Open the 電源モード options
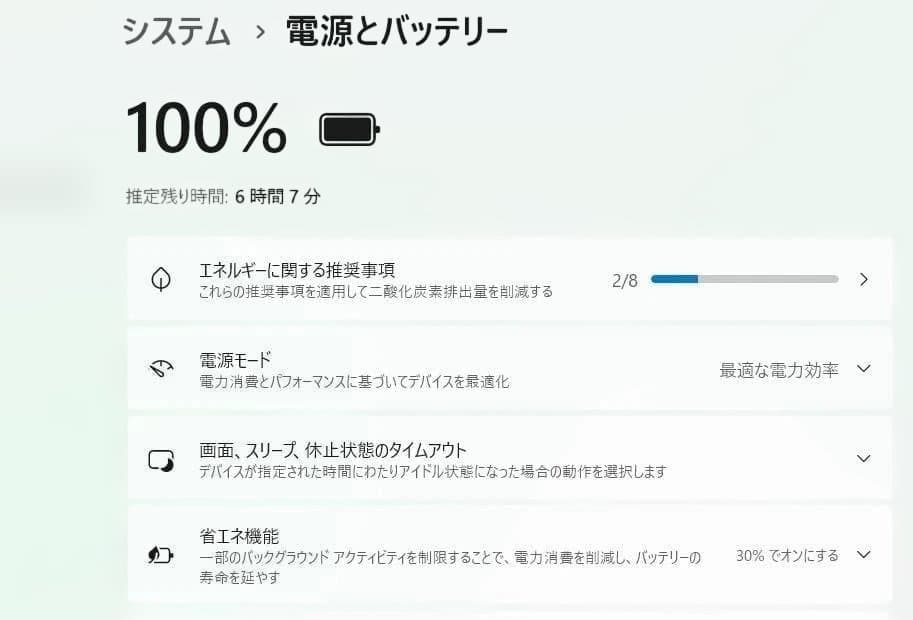 coord(862,368)
